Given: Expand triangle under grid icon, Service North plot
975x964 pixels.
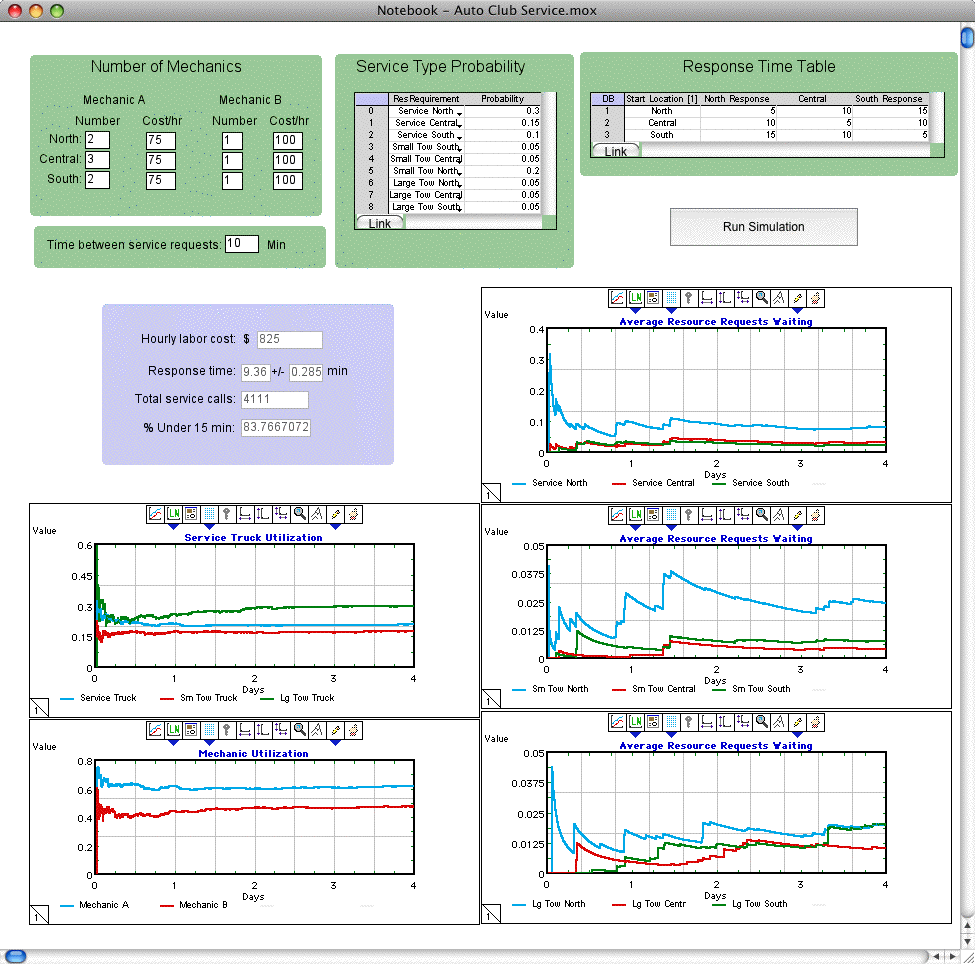Looking at the screenshot, I should (x=671, y=310).
